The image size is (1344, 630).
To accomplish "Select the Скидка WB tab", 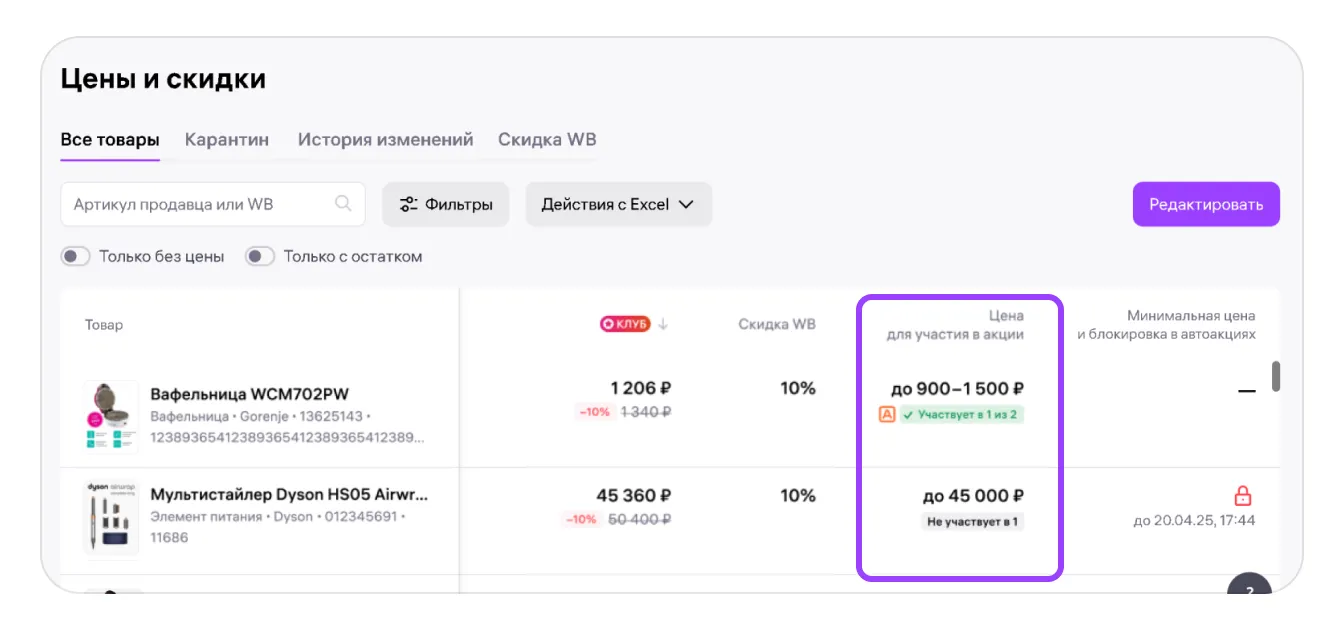I will pyautogui.click(x=547, y=140).
